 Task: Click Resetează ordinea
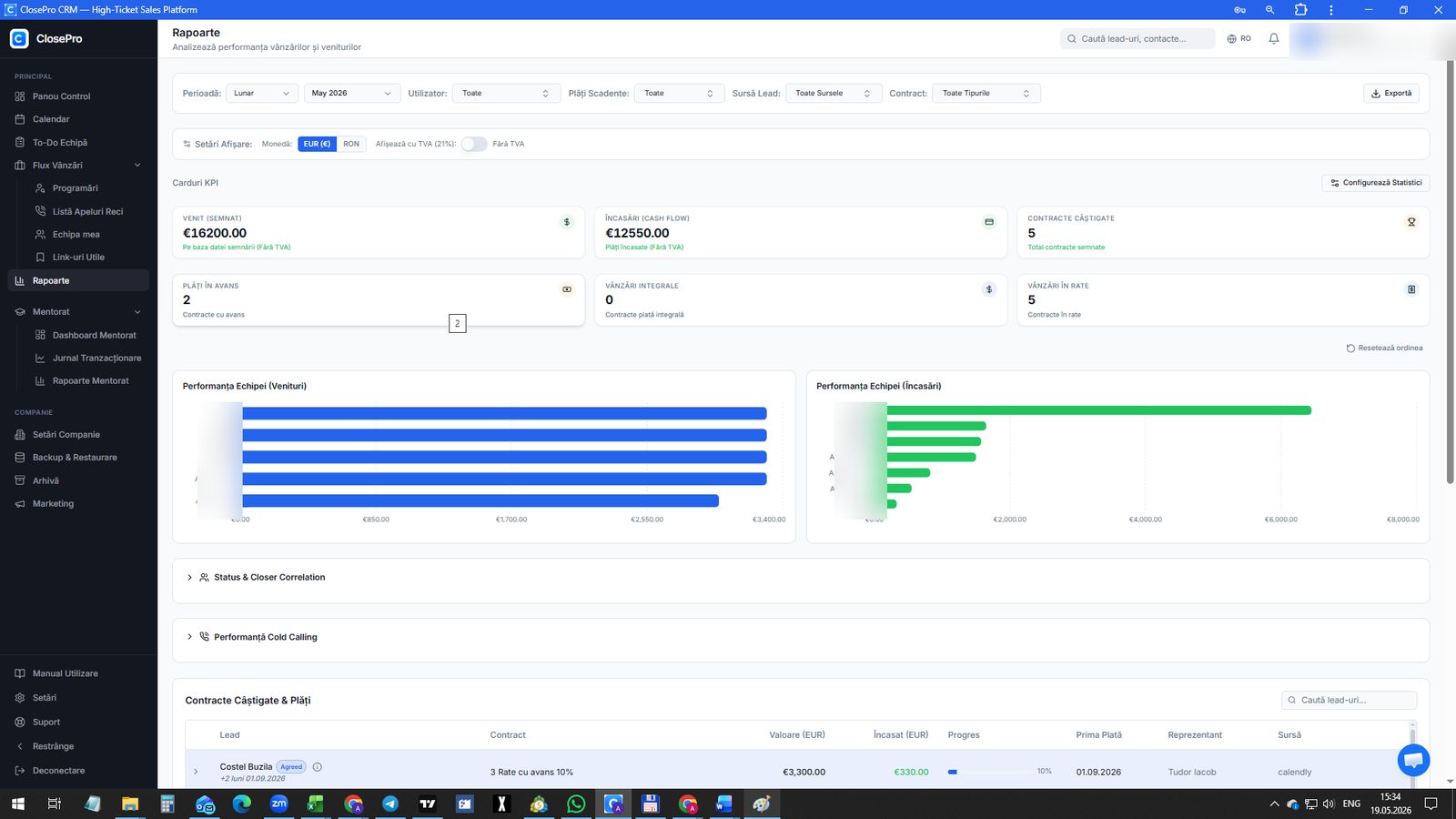(1384, 348)
